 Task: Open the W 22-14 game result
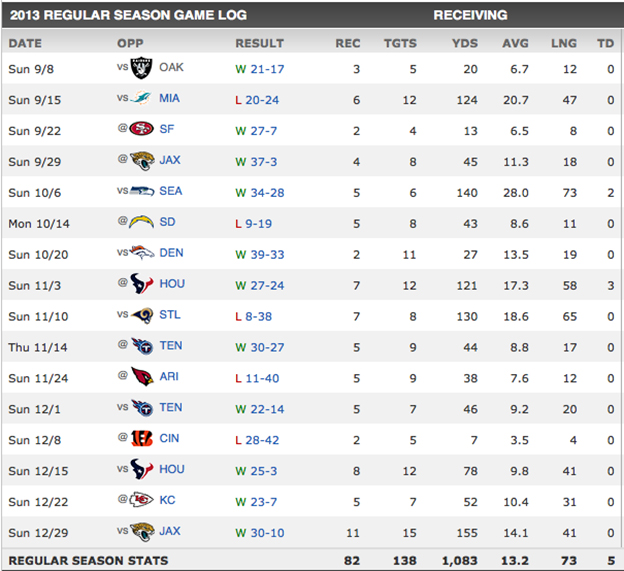coord(260,409)
